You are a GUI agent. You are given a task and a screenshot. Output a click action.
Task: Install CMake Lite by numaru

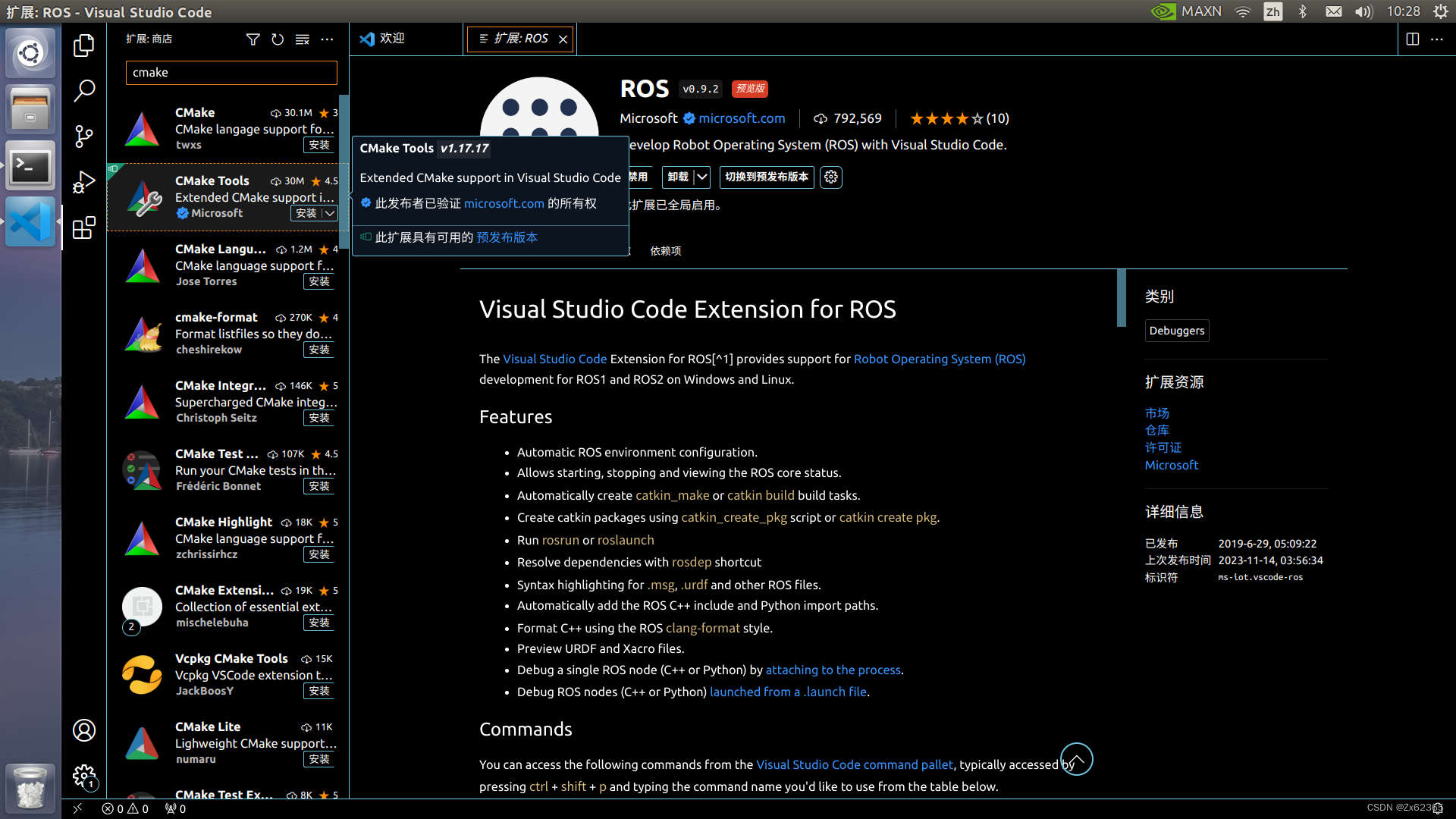pos(319,759)
